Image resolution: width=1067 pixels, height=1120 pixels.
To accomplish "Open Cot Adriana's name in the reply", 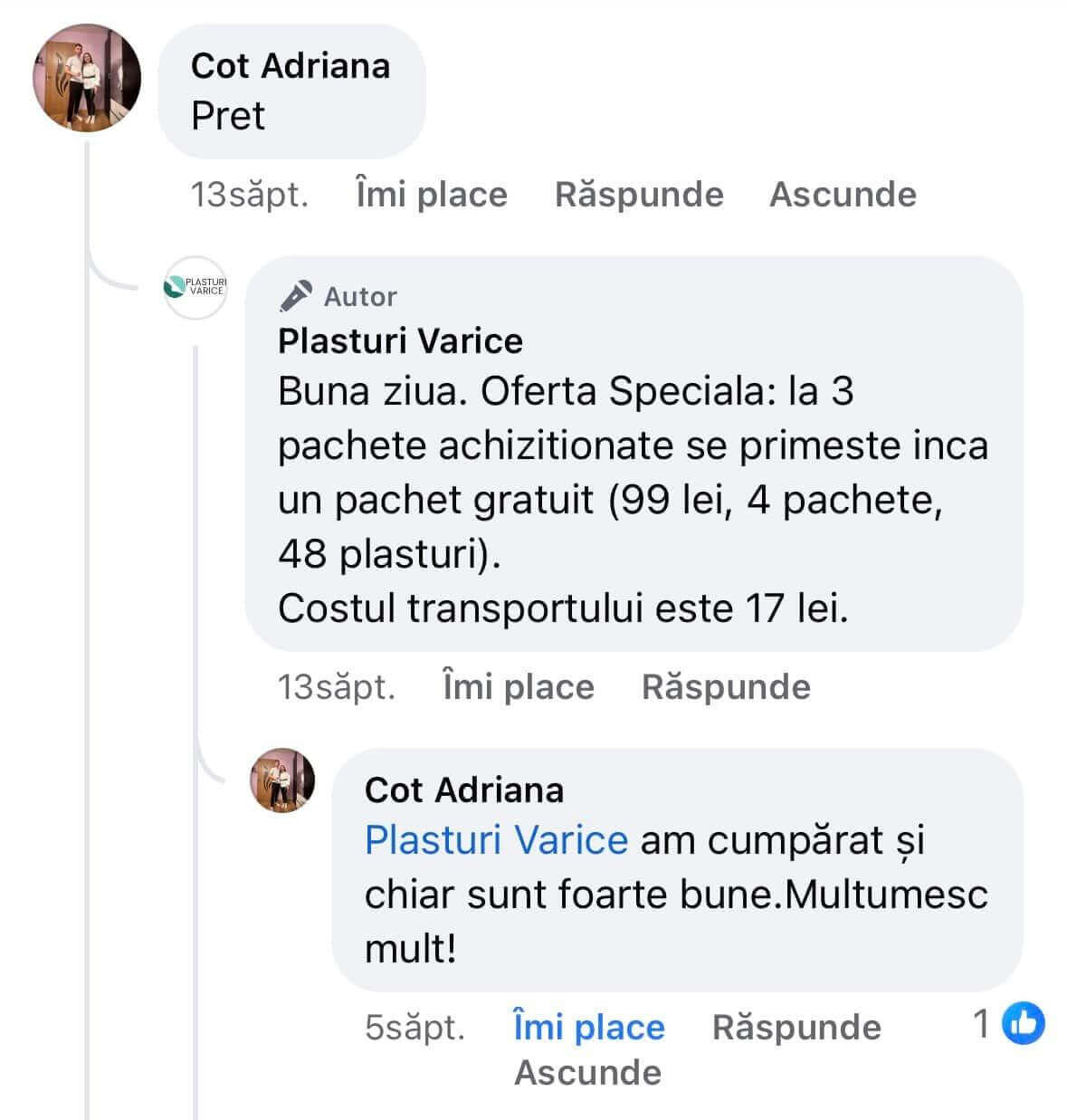I will 464,790.
